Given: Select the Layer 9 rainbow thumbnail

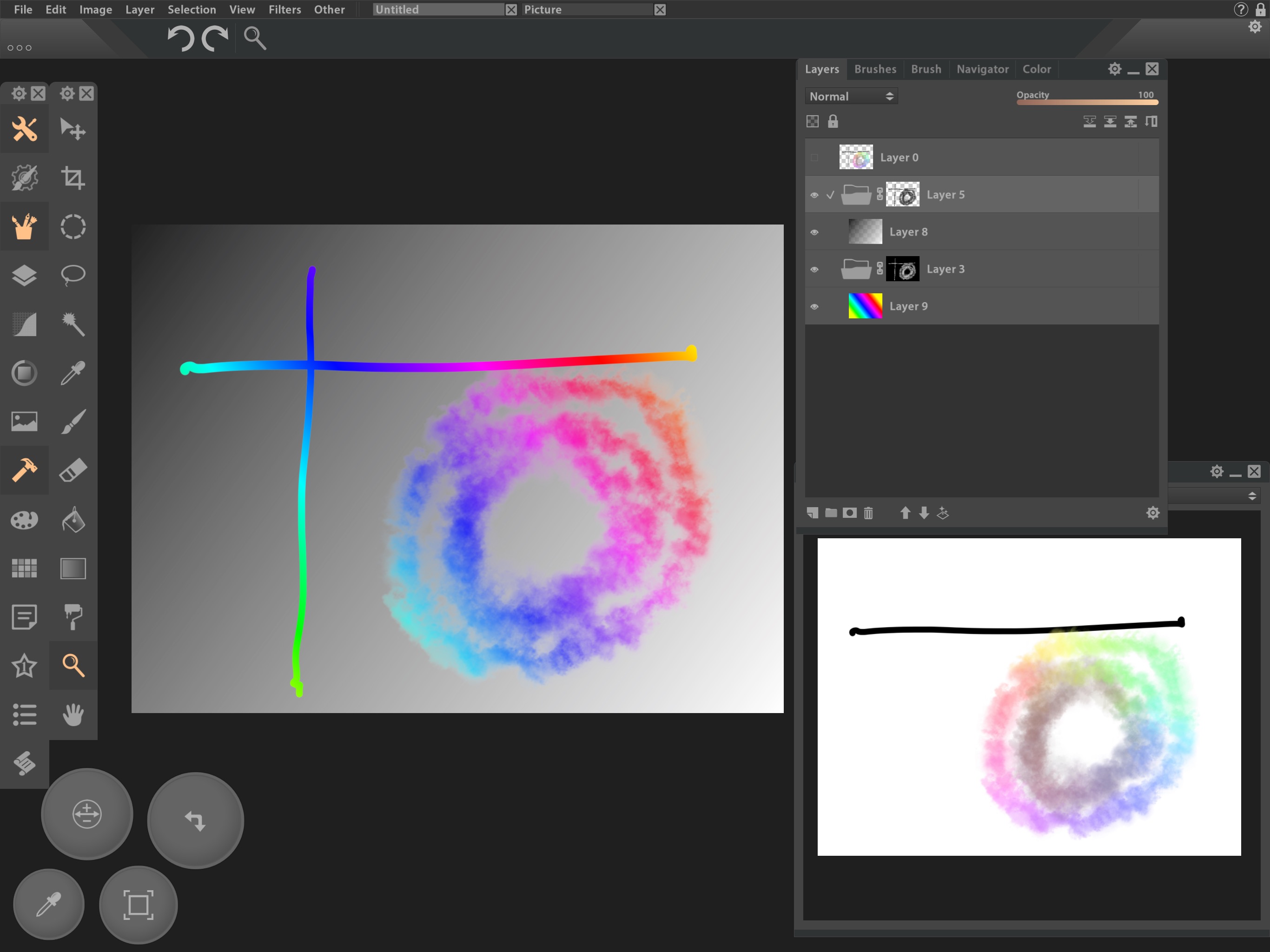Looking at the screenshot, I should [x=865, y=306].
